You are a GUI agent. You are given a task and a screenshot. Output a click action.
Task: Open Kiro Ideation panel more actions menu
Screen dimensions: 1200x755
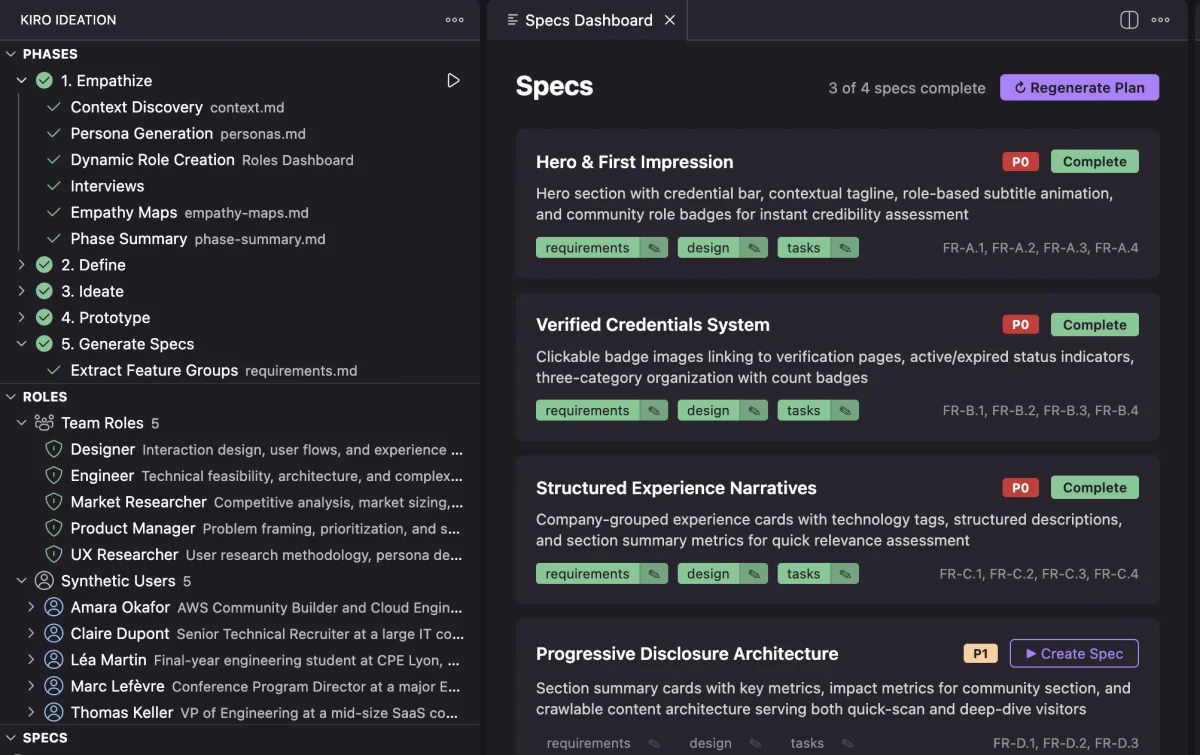point(454,20)
